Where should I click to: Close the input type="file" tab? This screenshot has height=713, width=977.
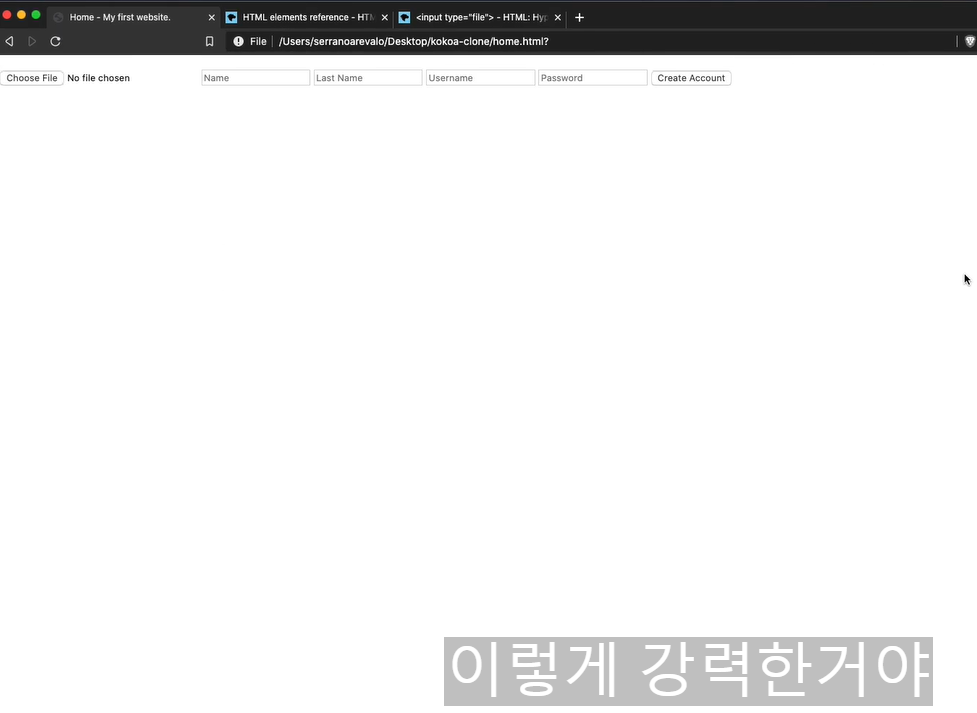pyautogui.click(x=558, y=17)
